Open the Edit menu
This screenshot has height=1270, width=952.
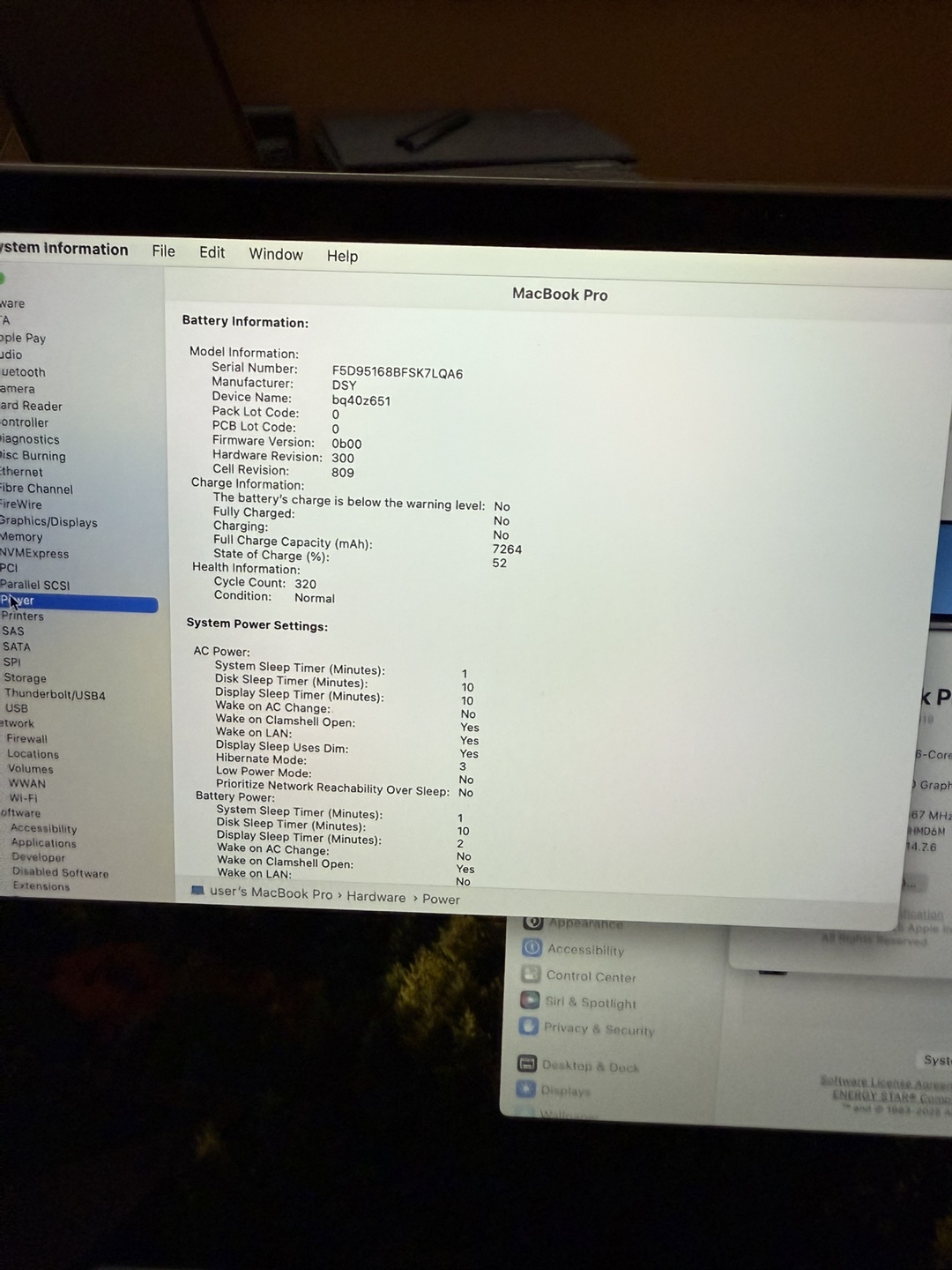(212, 252)
